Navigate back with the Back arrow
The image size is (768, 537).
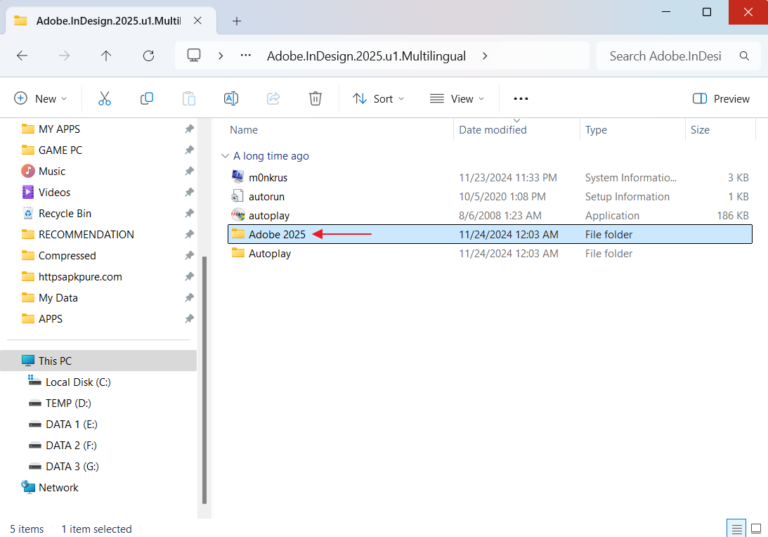(x=22, y=56)
